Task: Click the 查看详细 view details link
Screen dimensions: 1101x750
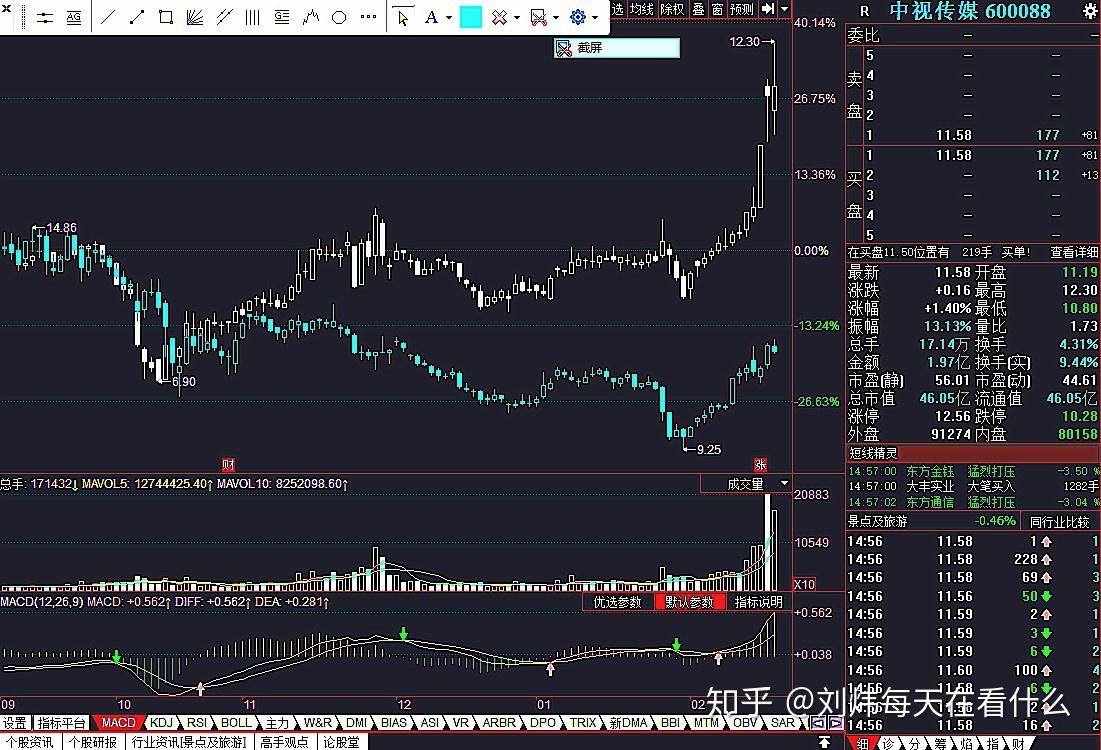Action: pos(1074,252)
